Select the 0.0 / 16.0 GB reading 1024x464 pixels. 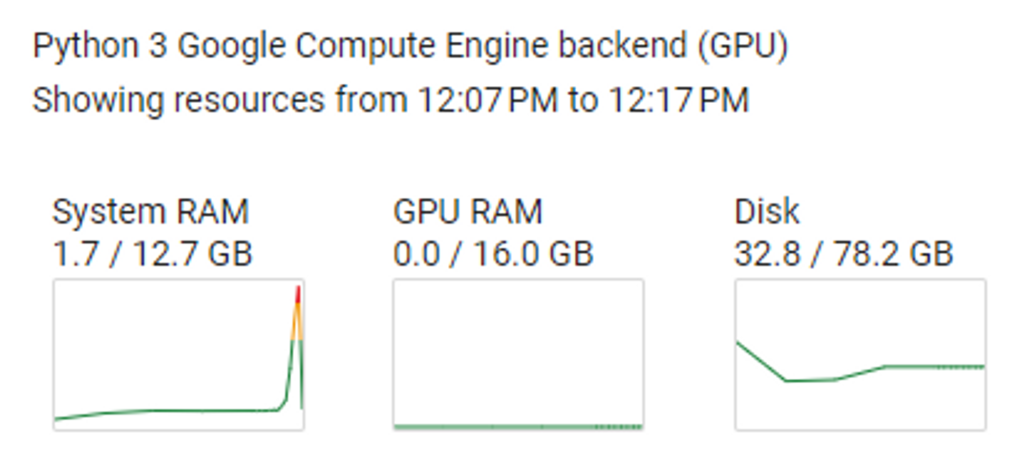point(493,254)
